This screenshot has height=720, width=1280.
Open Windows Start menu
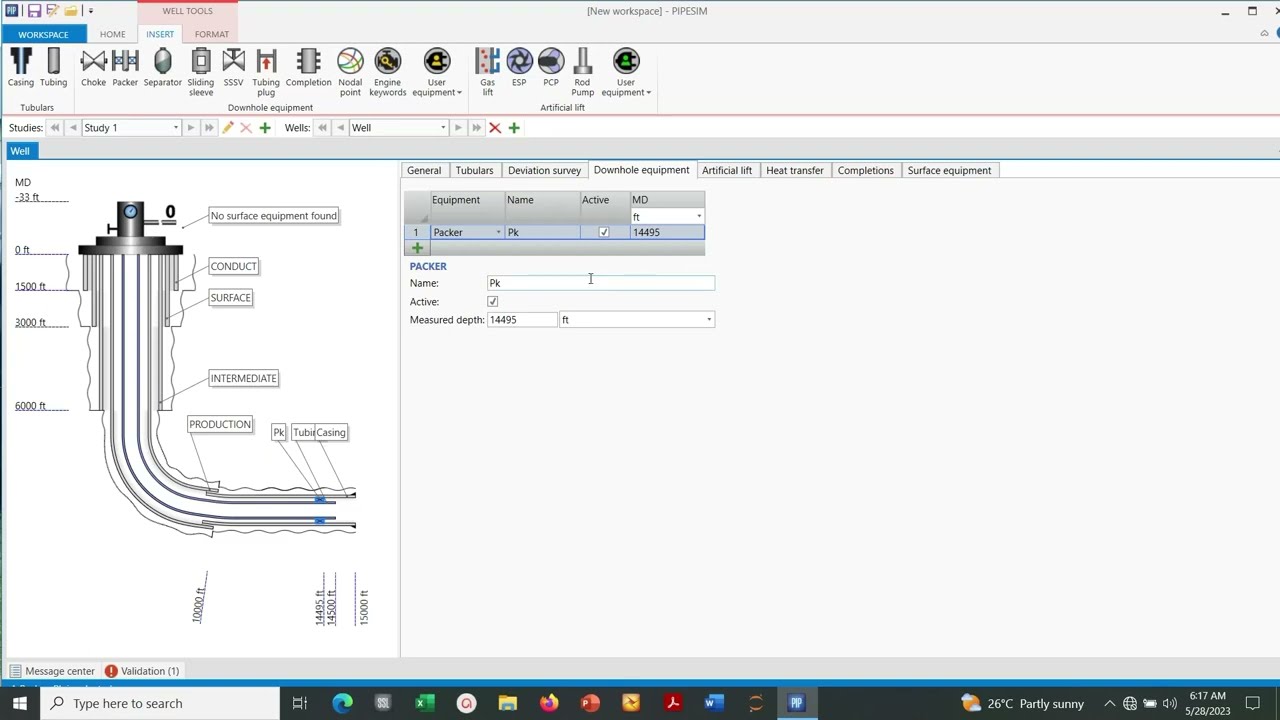point(20,703)
